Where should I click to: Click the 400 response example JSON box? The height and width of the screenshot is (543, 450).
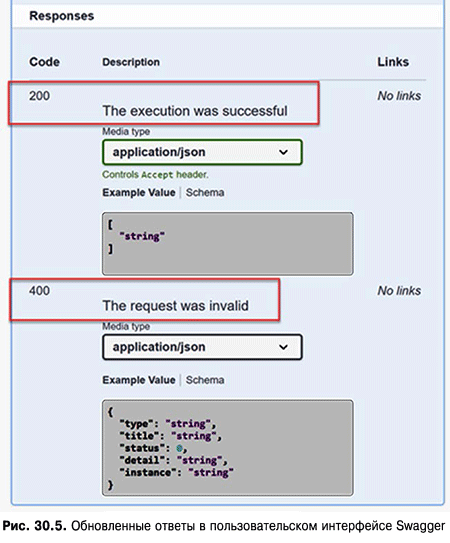(228, 448)
